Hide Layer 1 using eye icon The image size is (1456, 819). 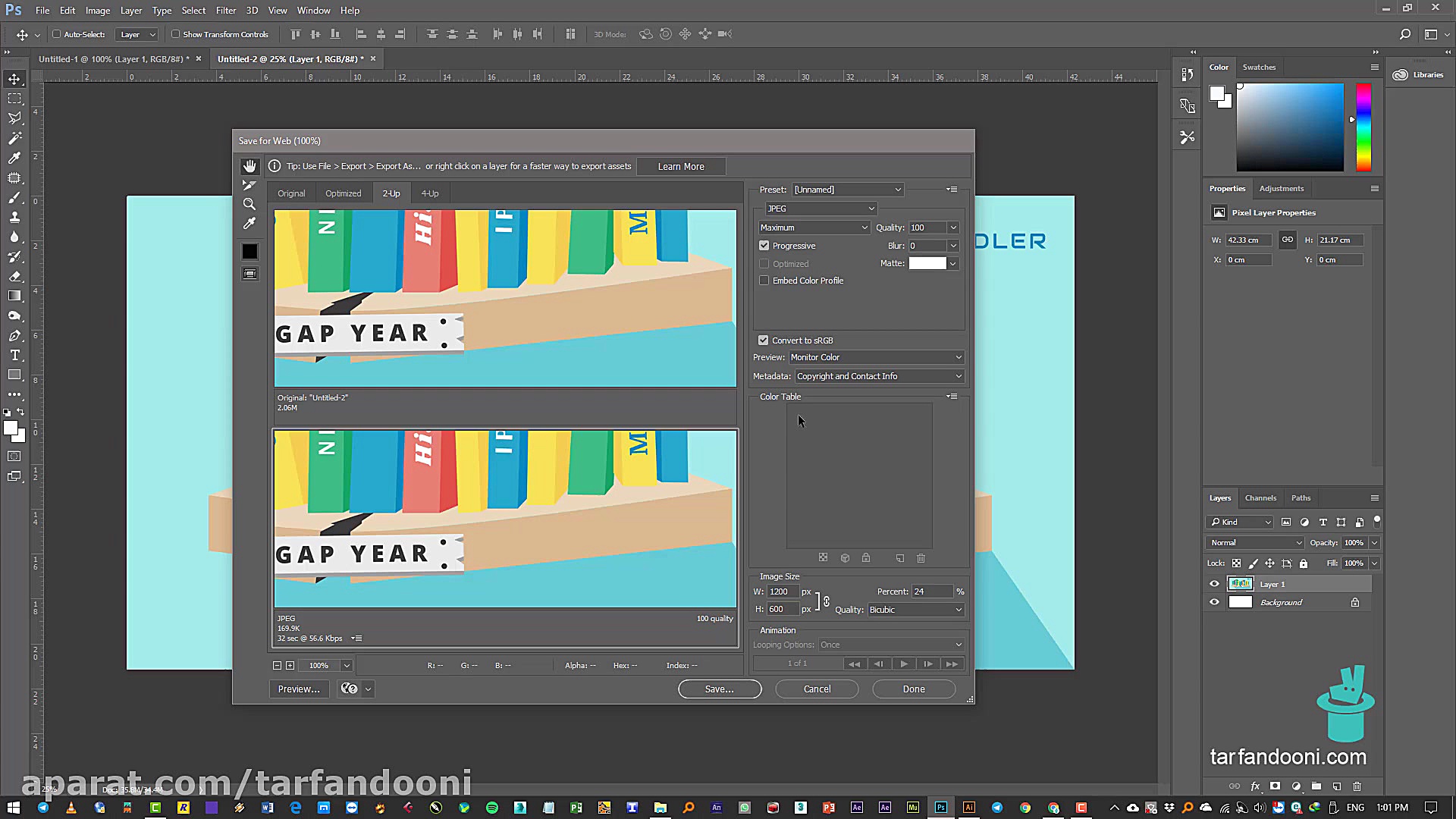1214,584
